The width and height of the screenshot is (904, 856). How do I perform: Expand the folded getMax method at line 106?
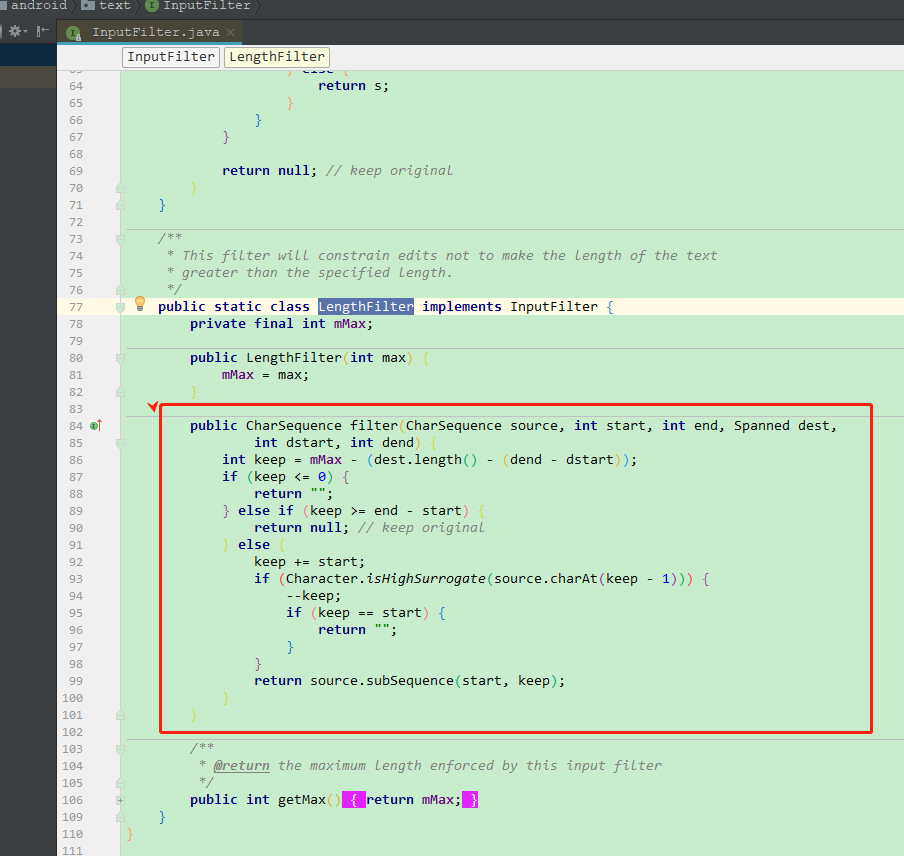120,800
